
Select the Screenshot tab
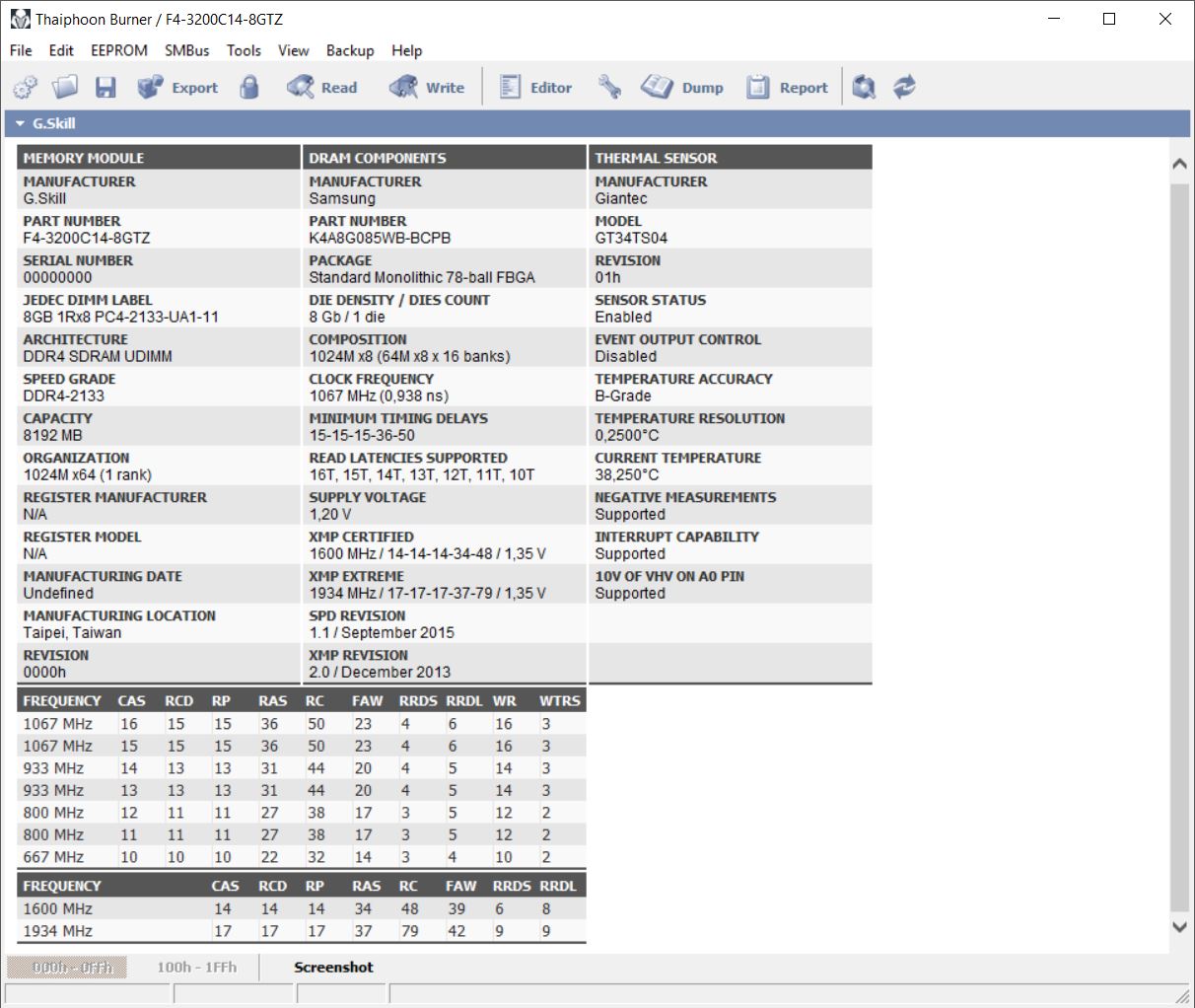333,968
